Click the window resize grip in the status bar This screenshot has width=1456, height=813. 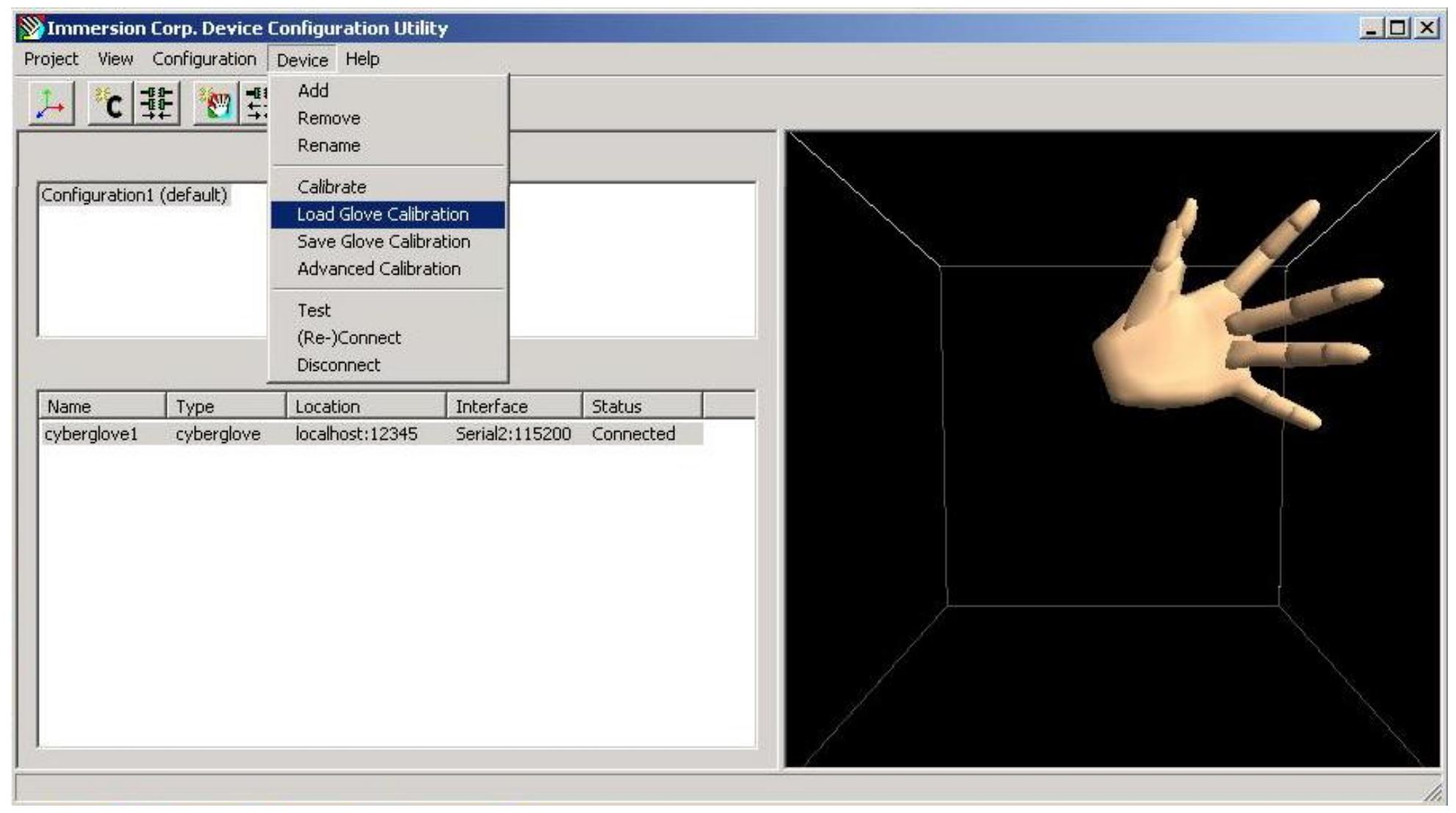(x=1432, y=792)
